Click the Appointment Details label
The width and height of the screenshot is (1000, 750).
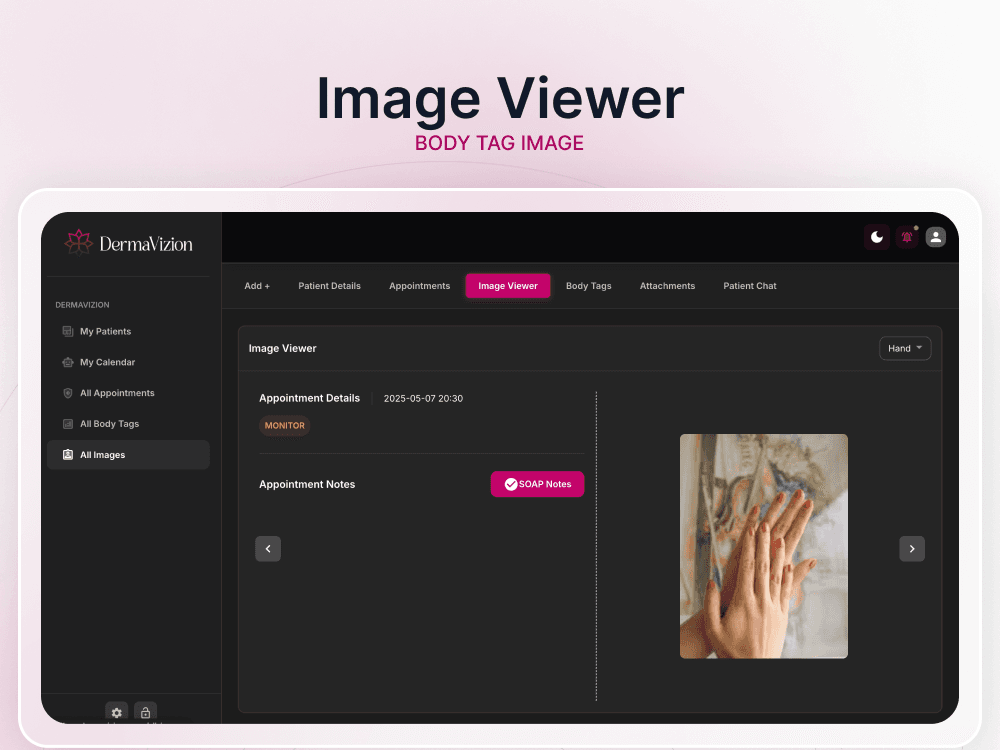click(309, 398)
